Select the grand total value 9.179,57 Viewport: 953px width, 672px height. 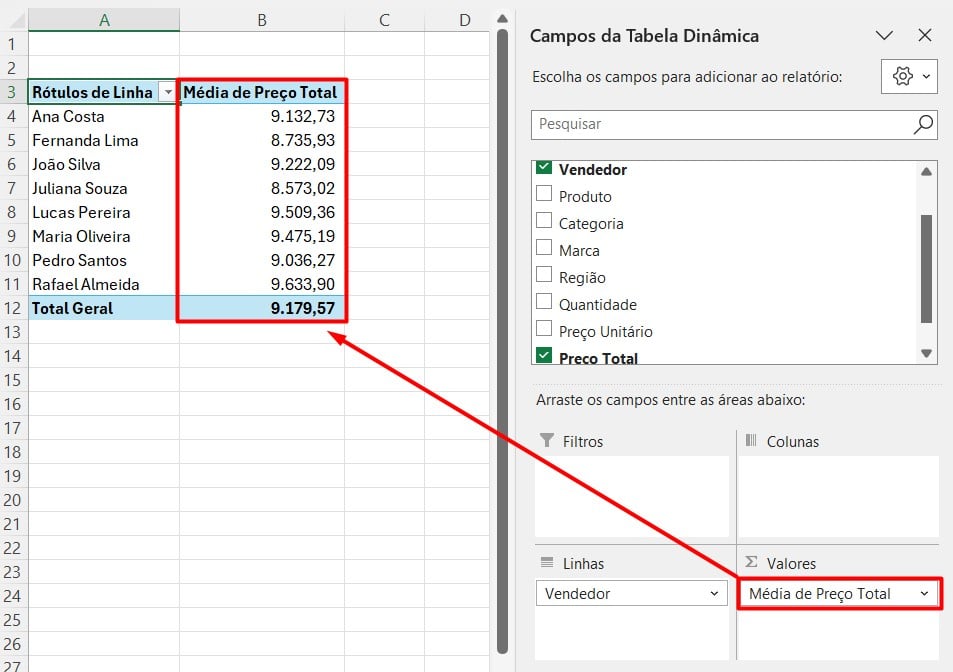[x=262, y=308]
